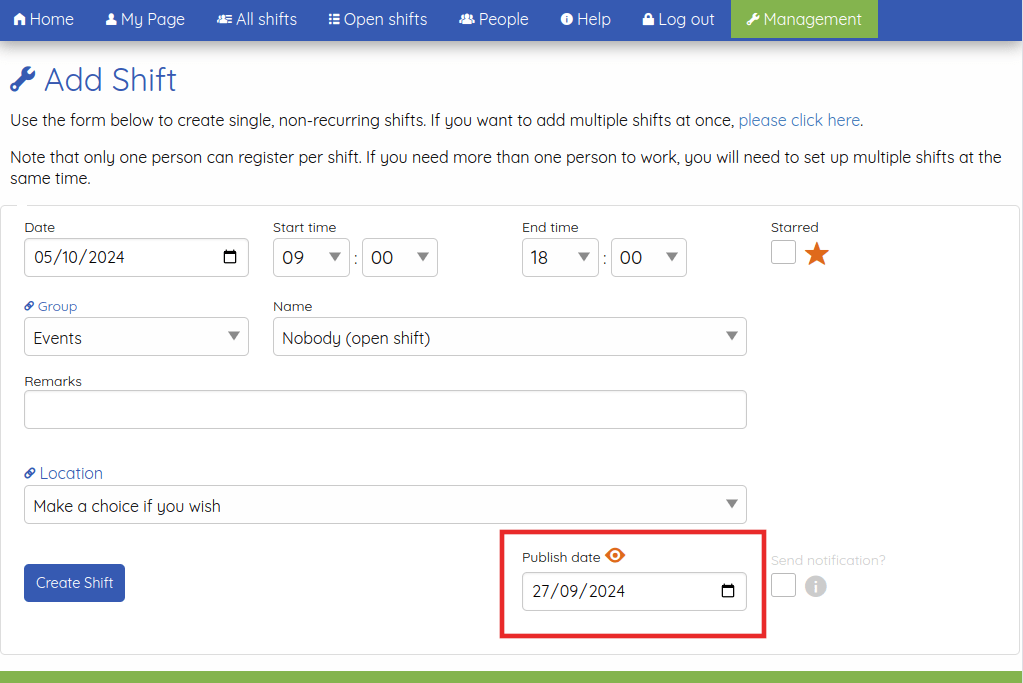Click the Log out padlock icon
This screenshot has height=683, width=1023.
649,18
